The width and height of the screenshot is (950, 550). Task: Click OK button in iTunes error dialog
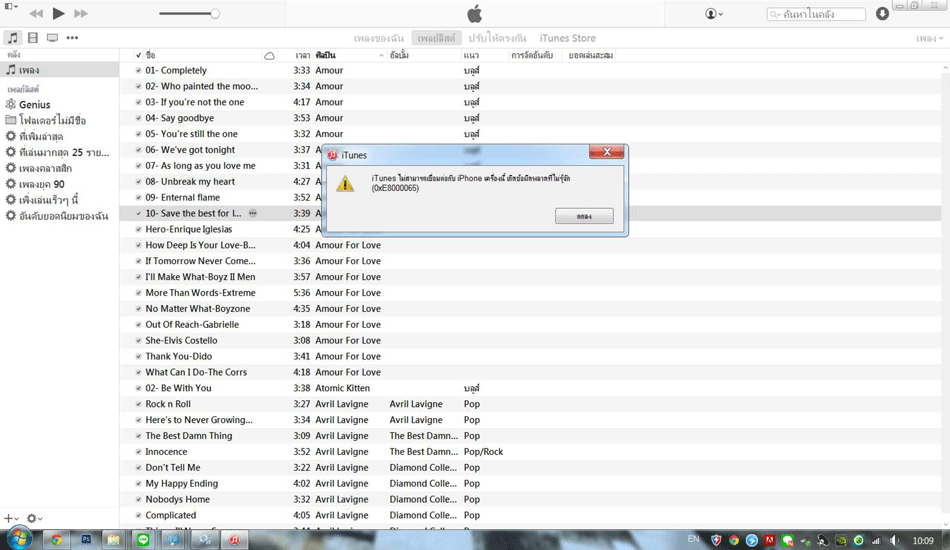point(584,216)
